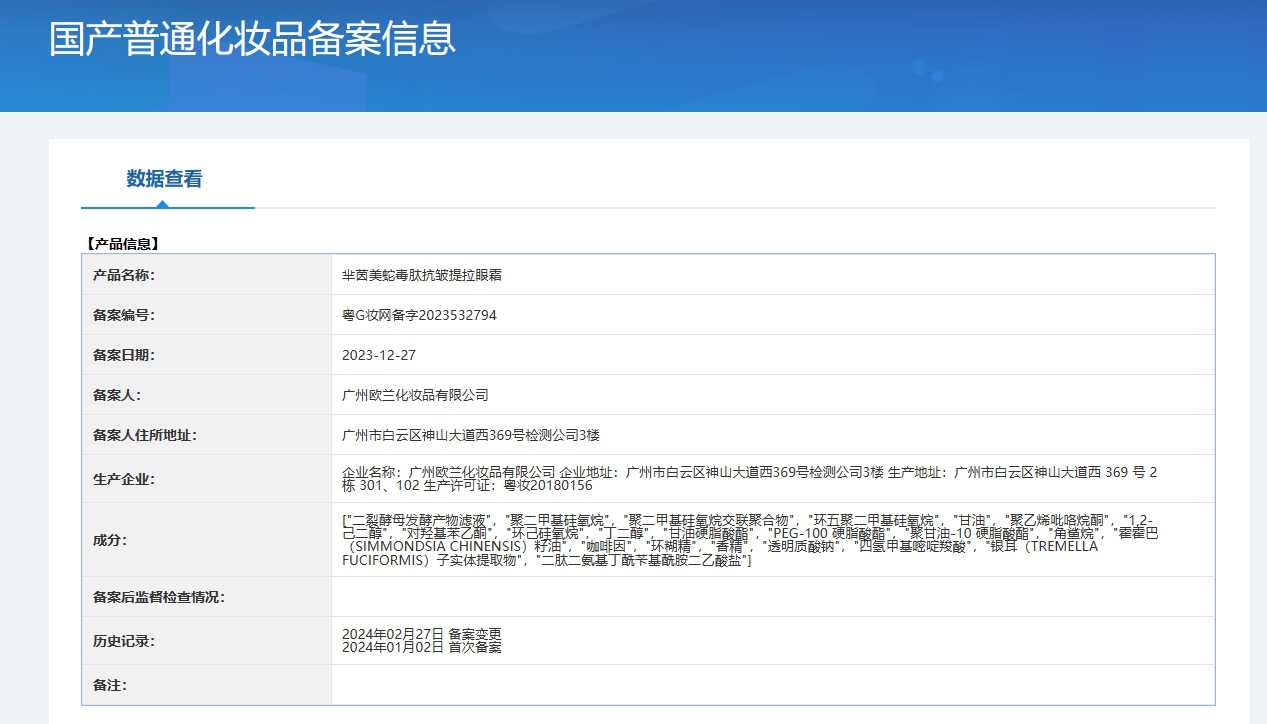The image size is (1267, 724).
Task: Click the ingredients list text
Action: 750,540
